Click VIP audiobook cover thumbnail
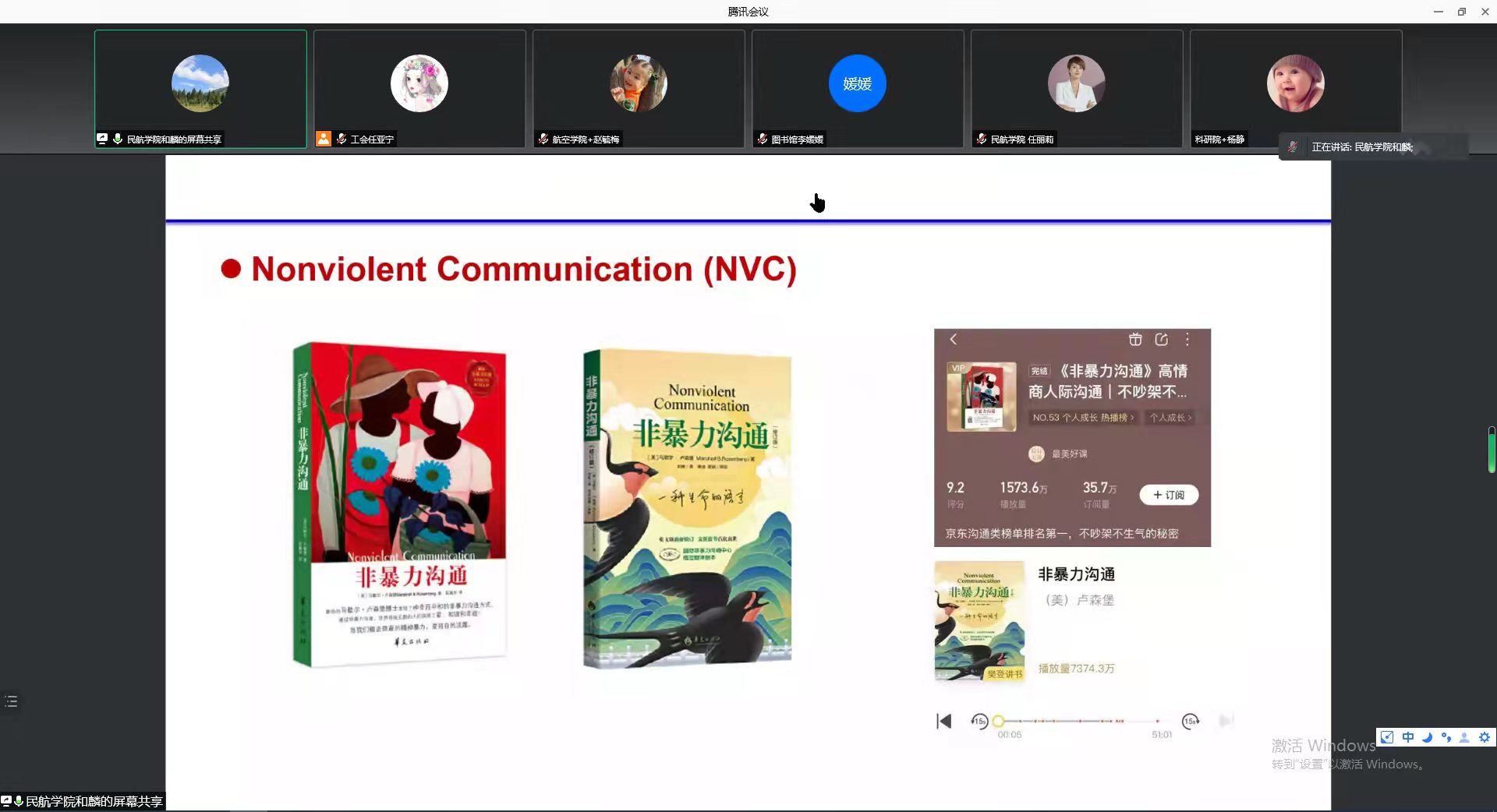 [x=982, y=396]
